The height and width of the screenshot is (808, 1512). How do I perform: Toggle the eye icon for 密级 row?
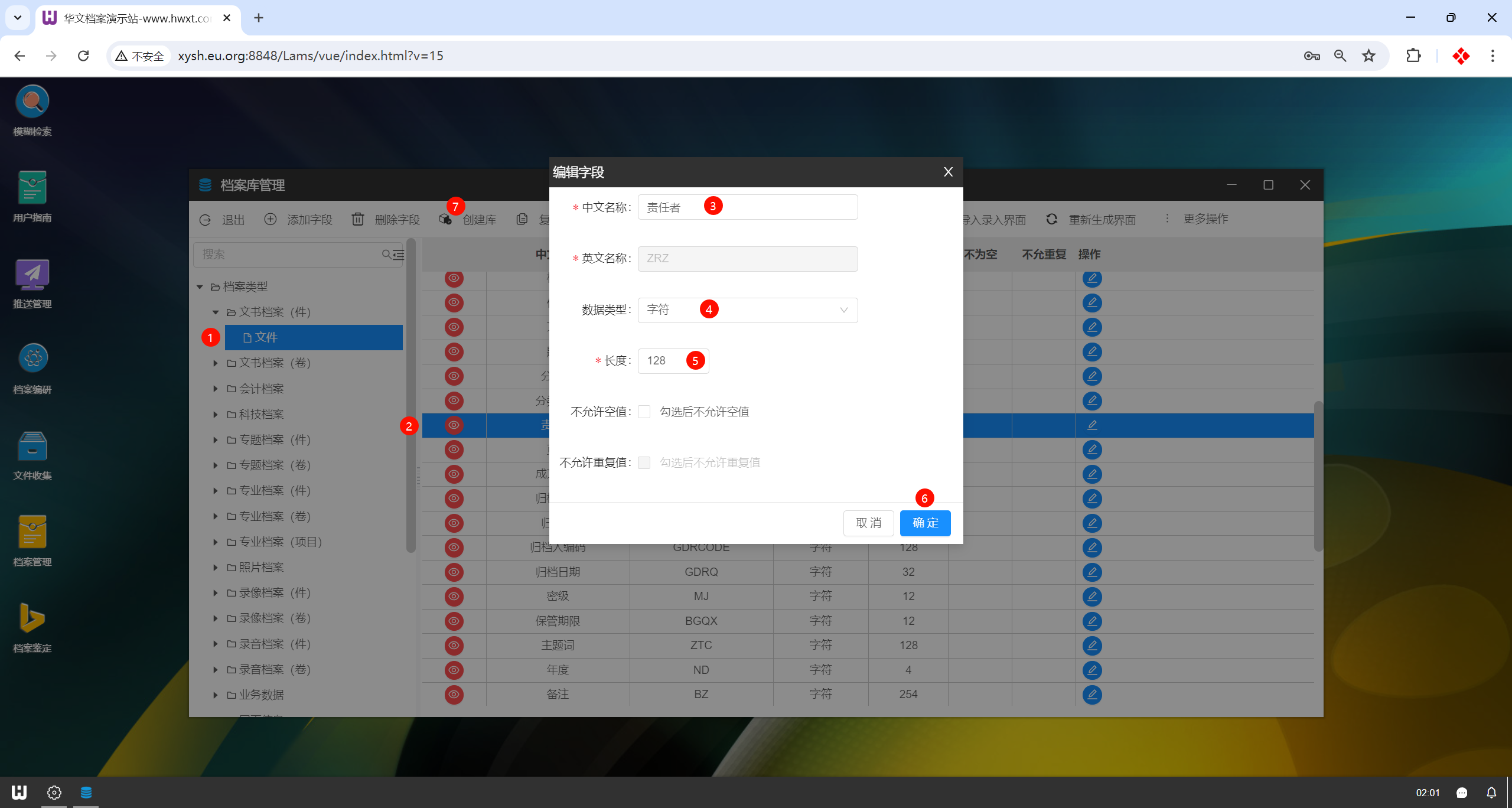[454, 597]
